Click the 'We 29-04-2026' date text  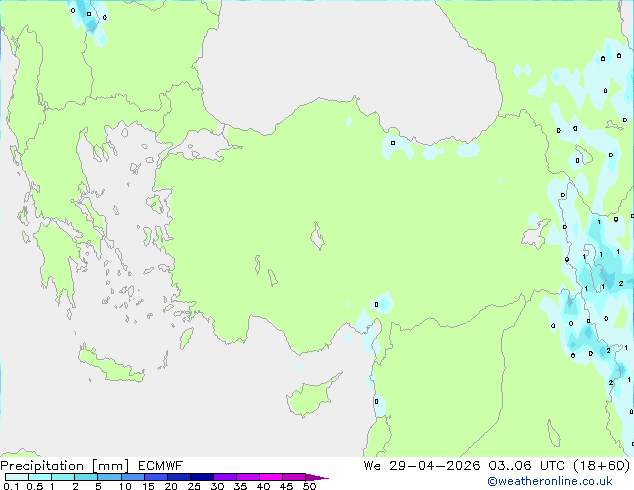click(422, 466)
